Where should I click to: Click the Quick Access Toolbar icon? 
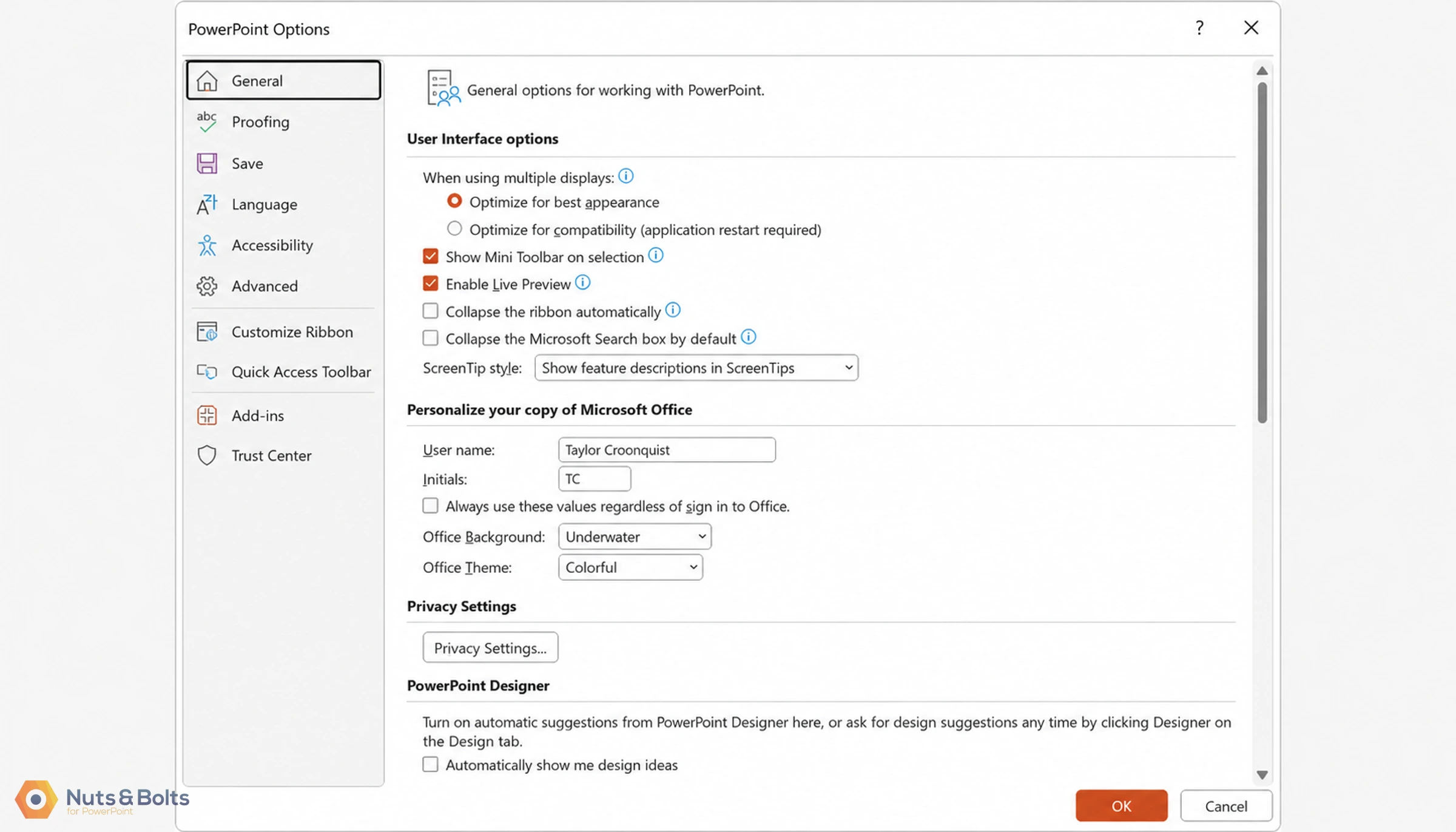(207, 372)
